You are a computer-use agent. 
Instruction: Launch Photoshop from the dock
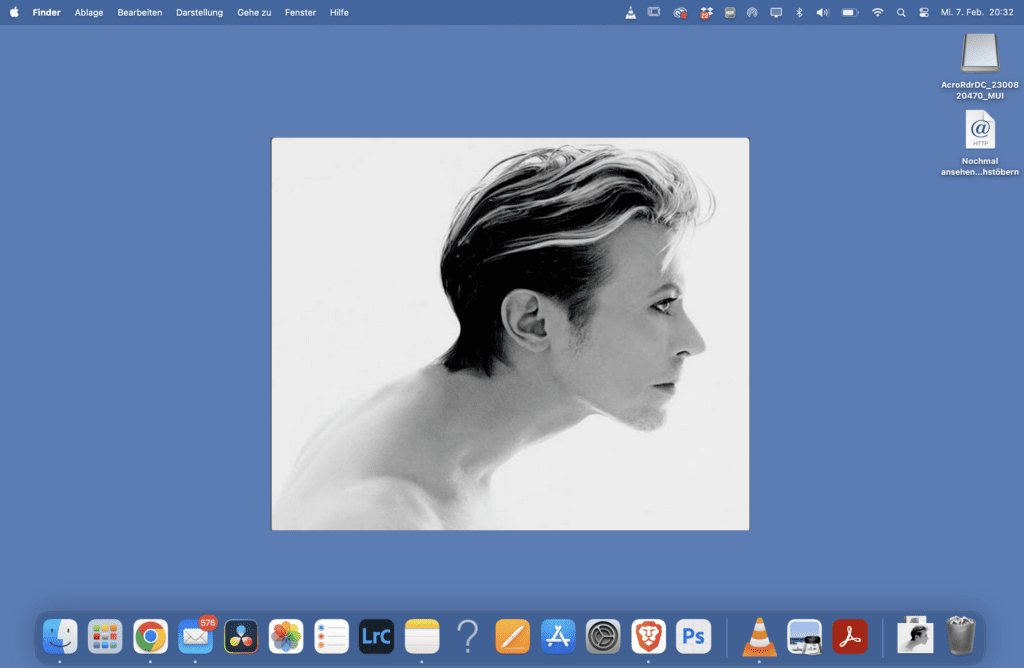[x=693, y=636]
